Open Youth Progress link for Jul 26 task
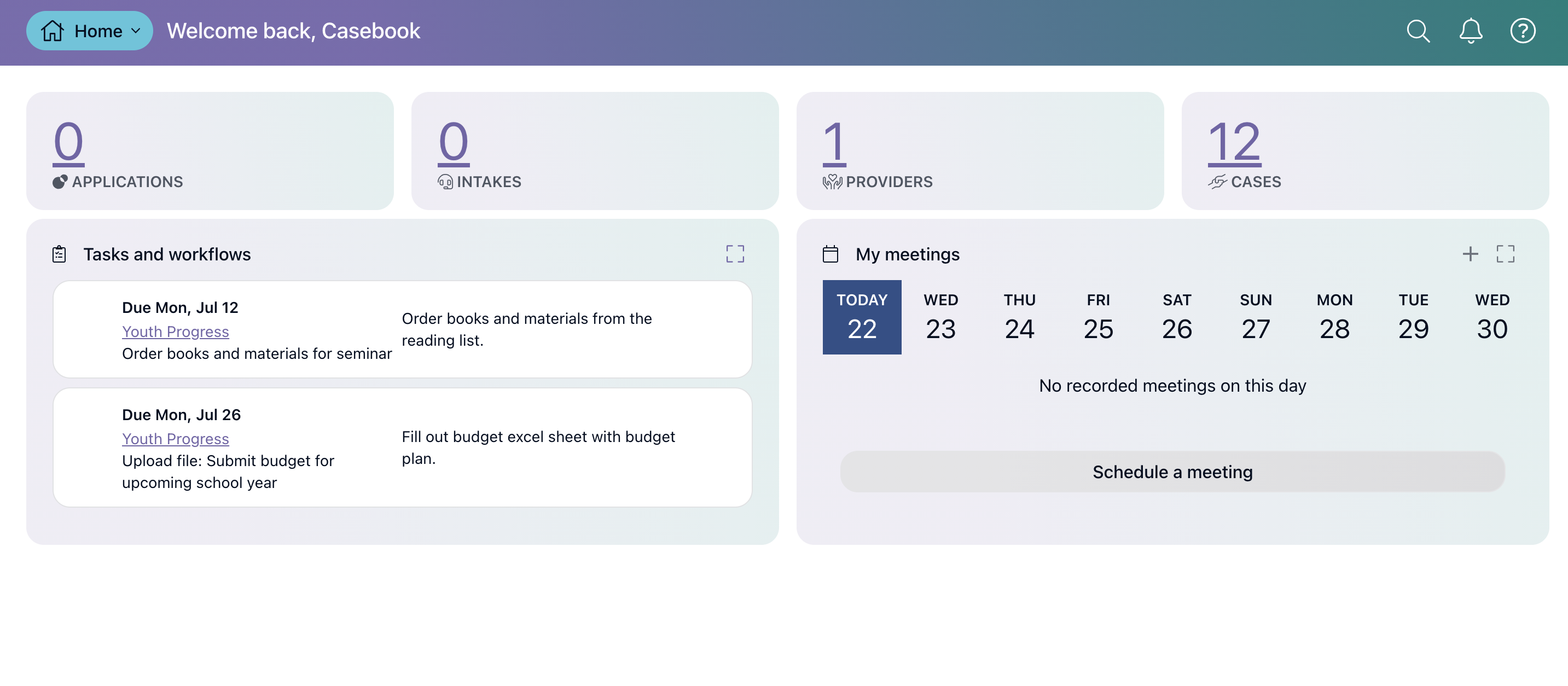This screenshot has height=686, width=1568. click(x=175, y=439)
